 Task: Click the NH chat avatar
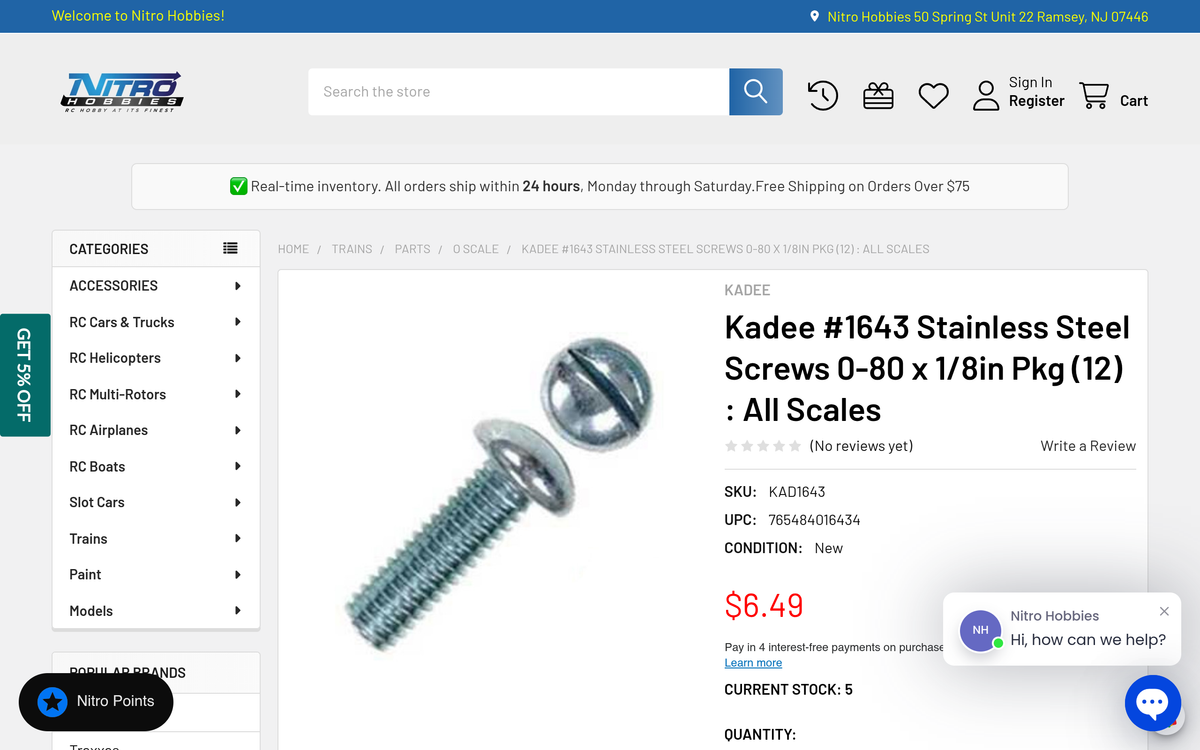[980, 630]
